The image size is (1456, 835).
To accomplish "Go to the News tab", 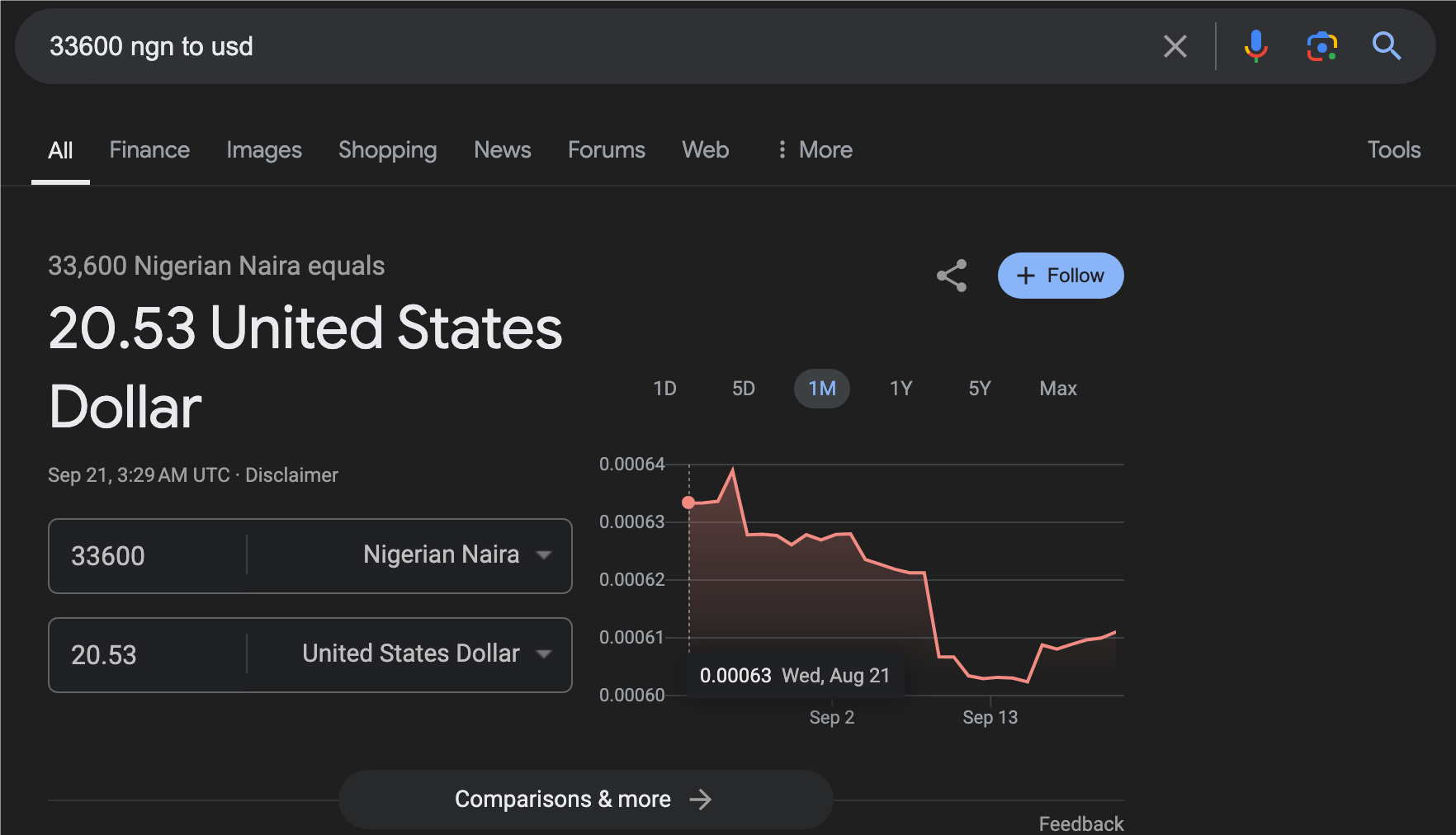I will click(x=503, y=149).
